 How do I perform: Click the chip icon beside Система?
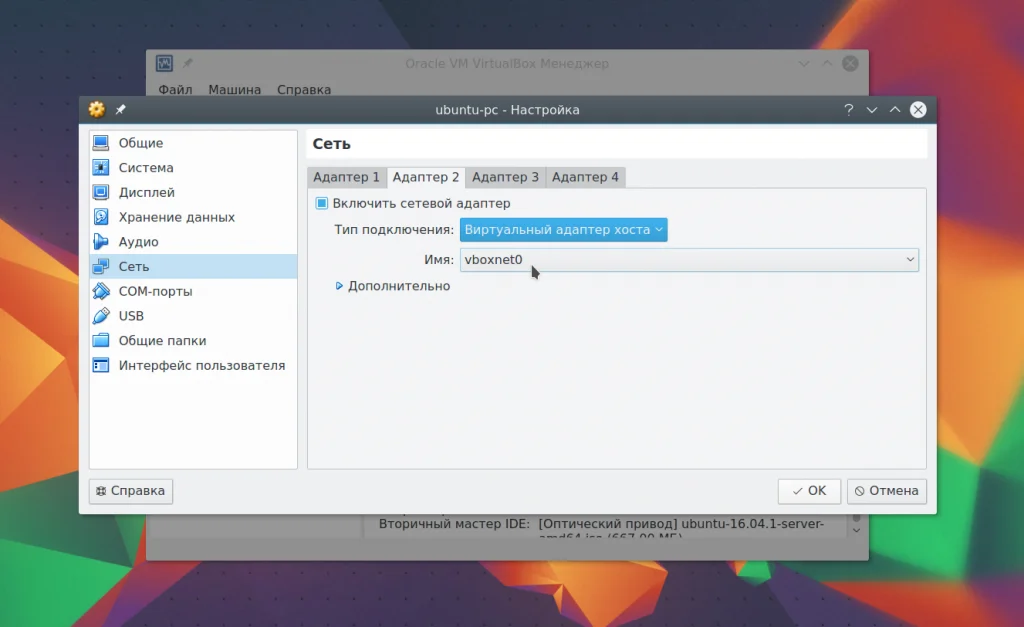pos(101,167)
